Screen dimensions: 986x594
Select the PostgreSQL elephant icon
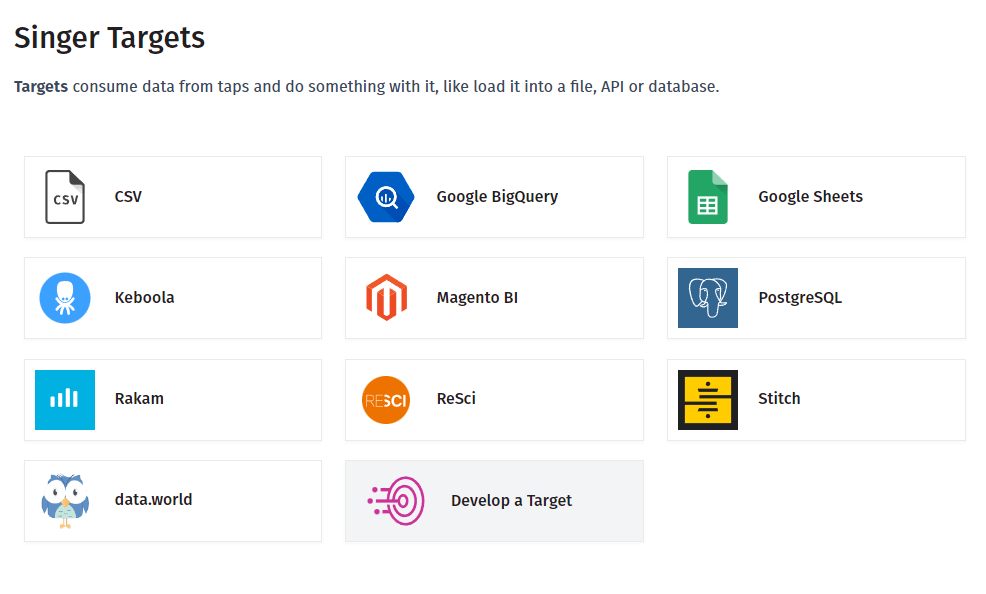pos(708,297)
